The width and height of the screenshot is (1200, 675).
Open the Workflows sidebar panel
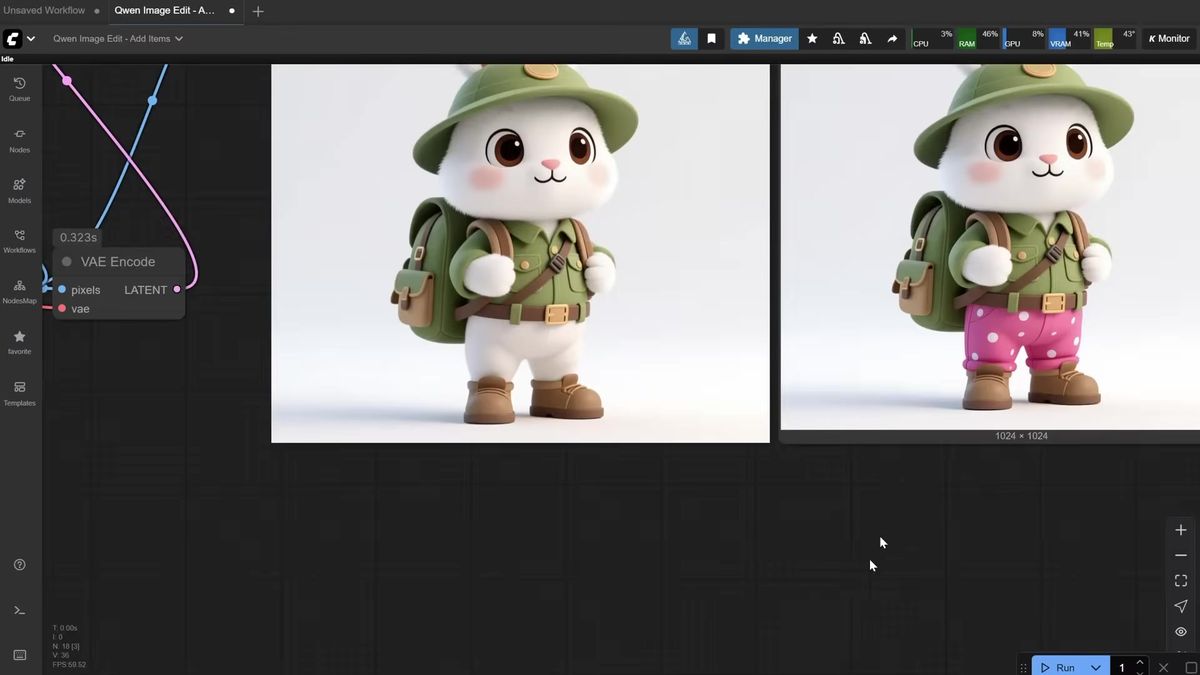pyautogui.click(x=19, y=241)
